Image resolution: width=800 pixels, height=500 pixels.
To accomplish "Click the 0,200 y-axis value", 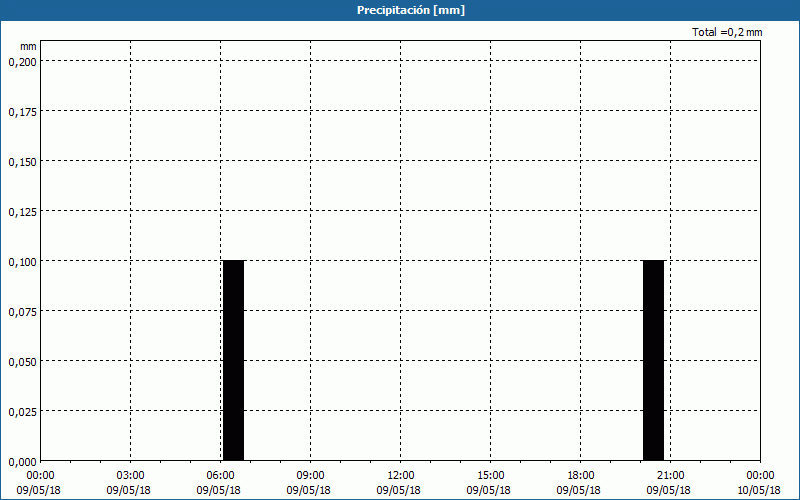I will point(22,62).
